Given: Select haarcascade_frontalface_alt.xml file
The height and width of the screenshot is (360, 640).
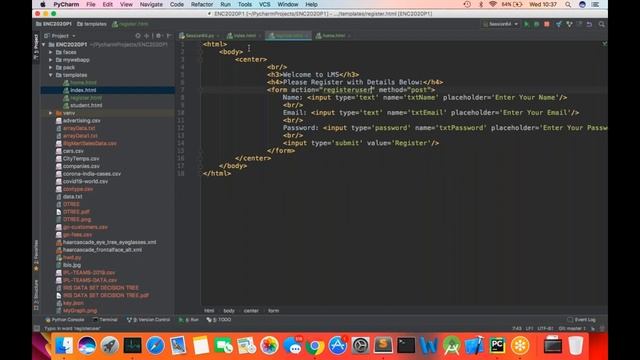Looking at the screenshot, I should click(x=102, y=250).
